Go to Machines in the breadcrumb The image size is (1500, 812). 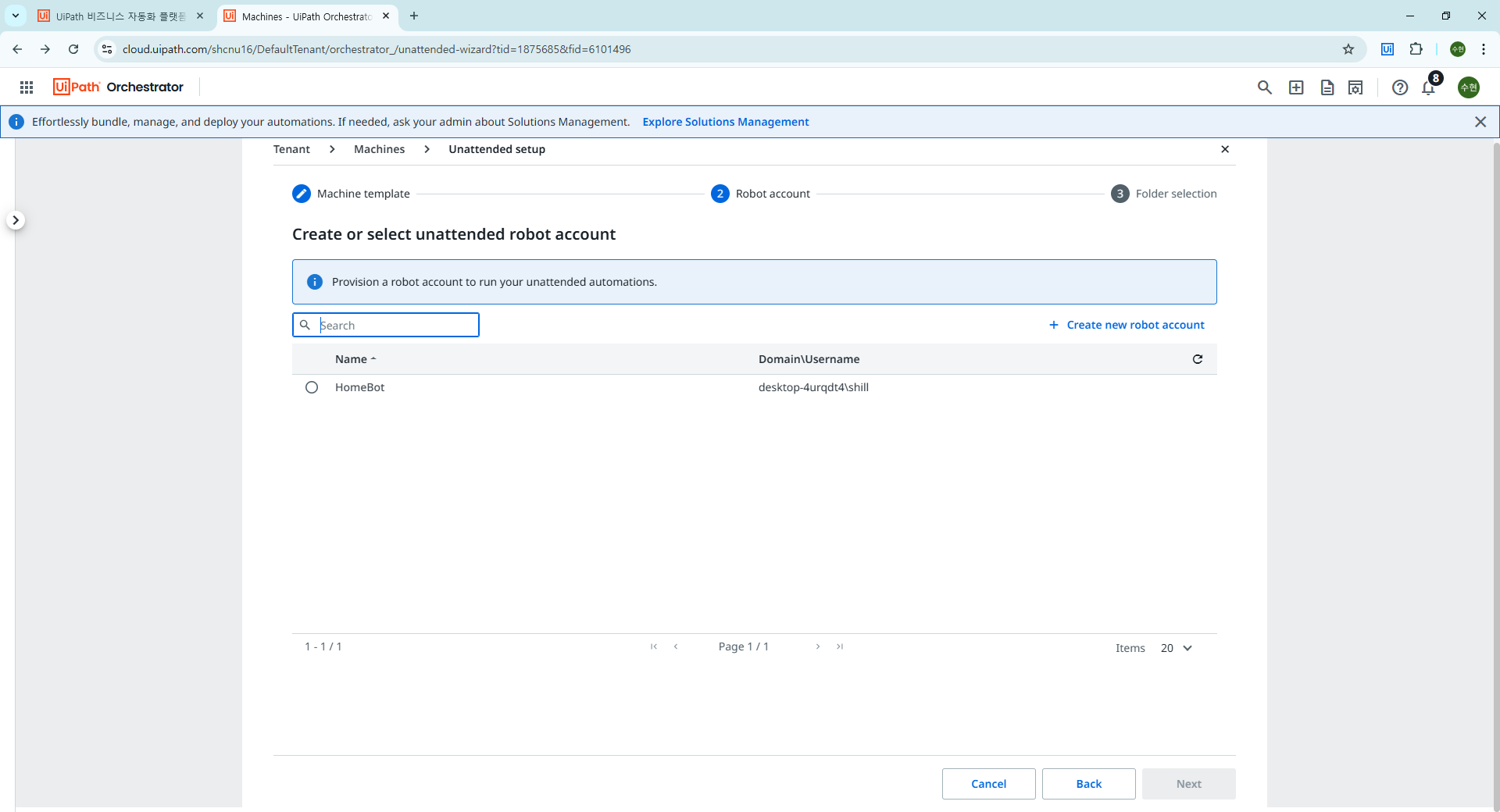click(379, 149)
